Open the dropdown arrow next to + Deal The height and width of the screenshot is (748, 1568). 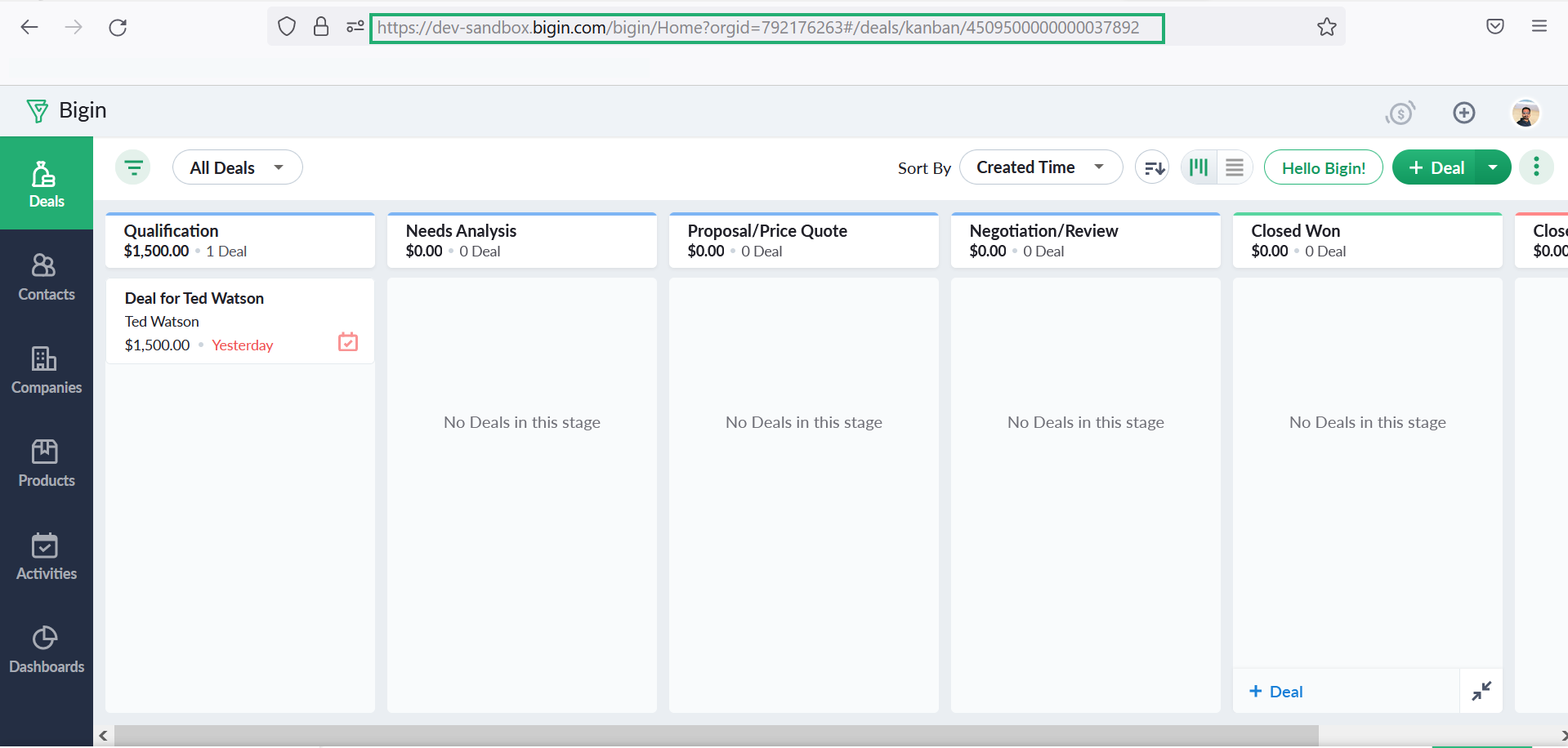(1493, 167)
